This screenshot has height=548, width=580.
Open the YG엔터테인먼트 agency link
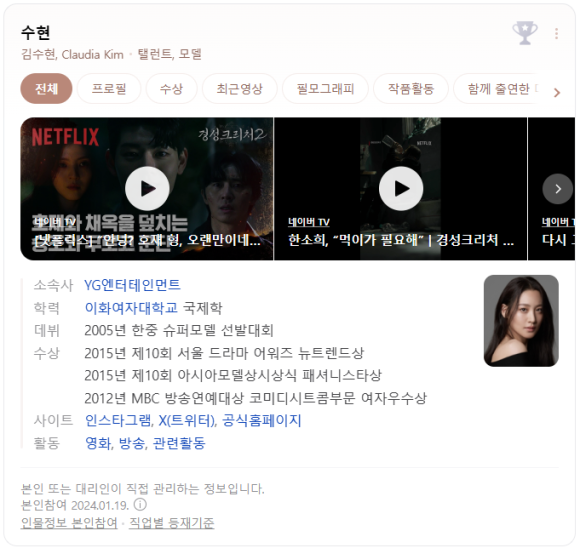(x=132, y=285)
